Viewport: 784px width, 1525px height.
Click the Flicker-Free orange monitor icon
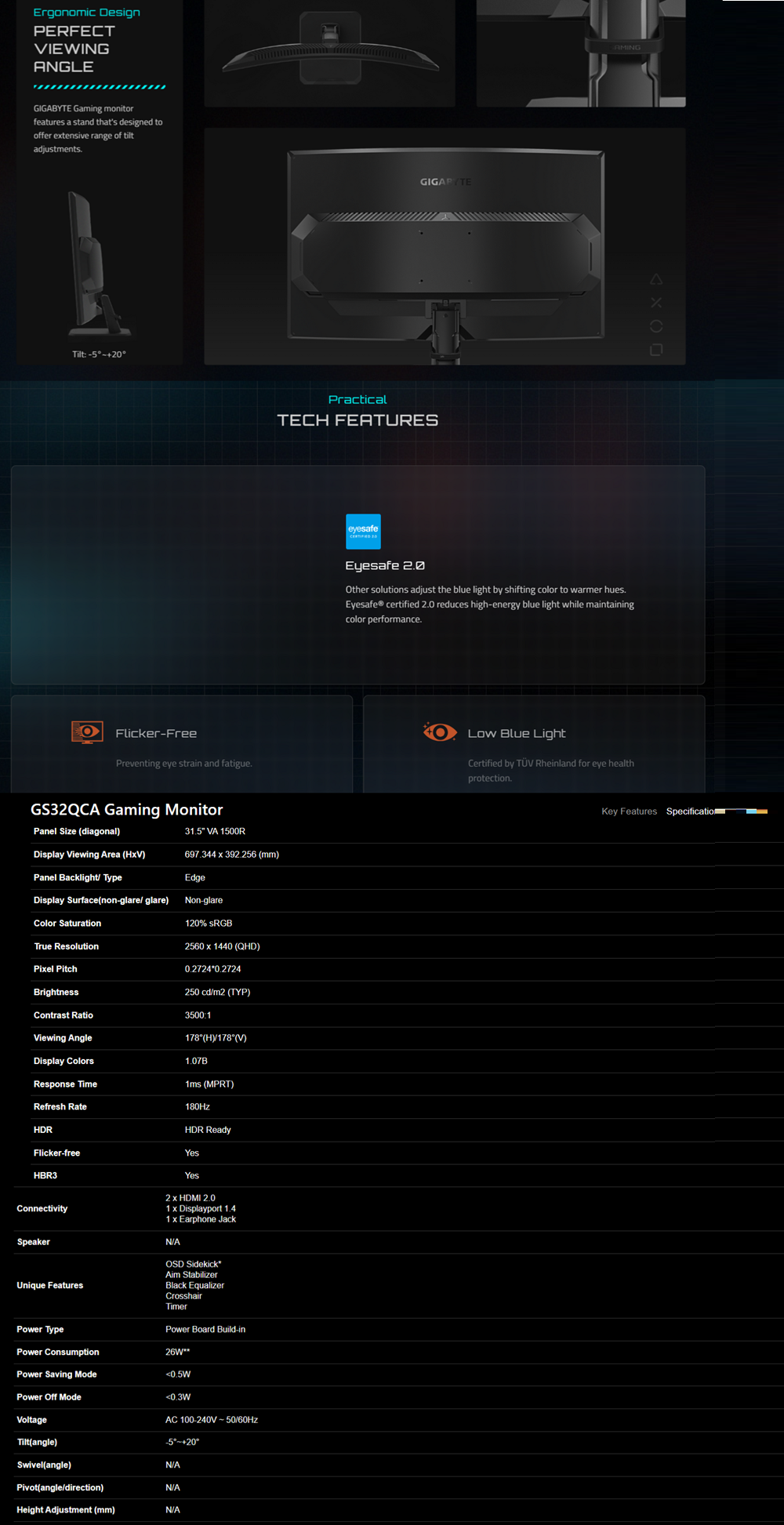87,732
